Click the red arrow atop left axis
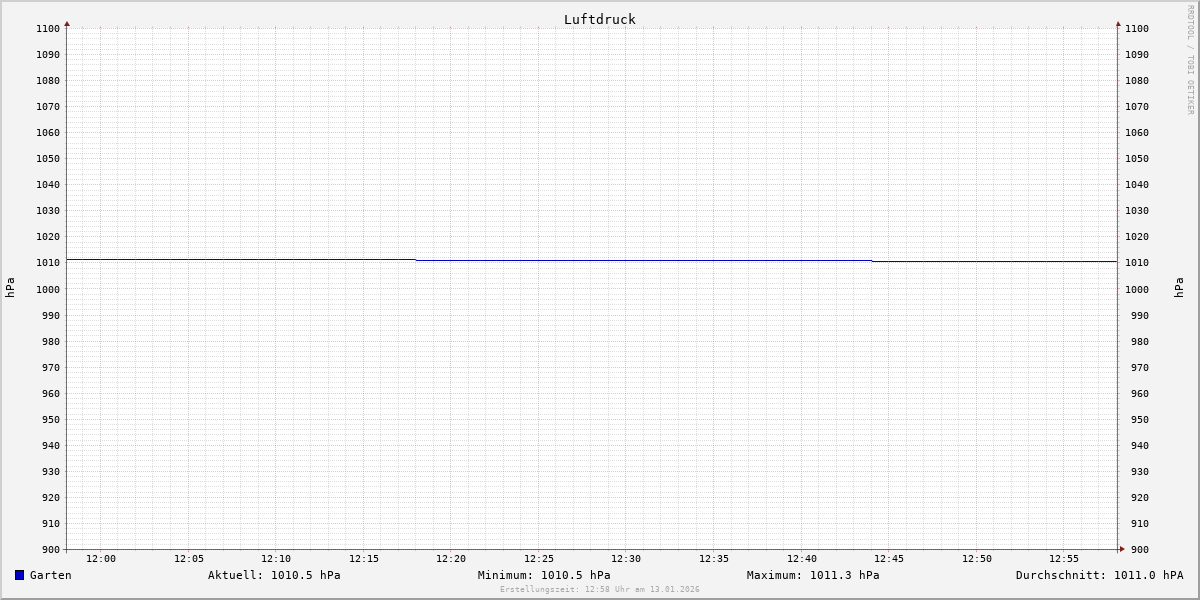The width and height of the screenshot is (1200, 600). tap(67, 23)
